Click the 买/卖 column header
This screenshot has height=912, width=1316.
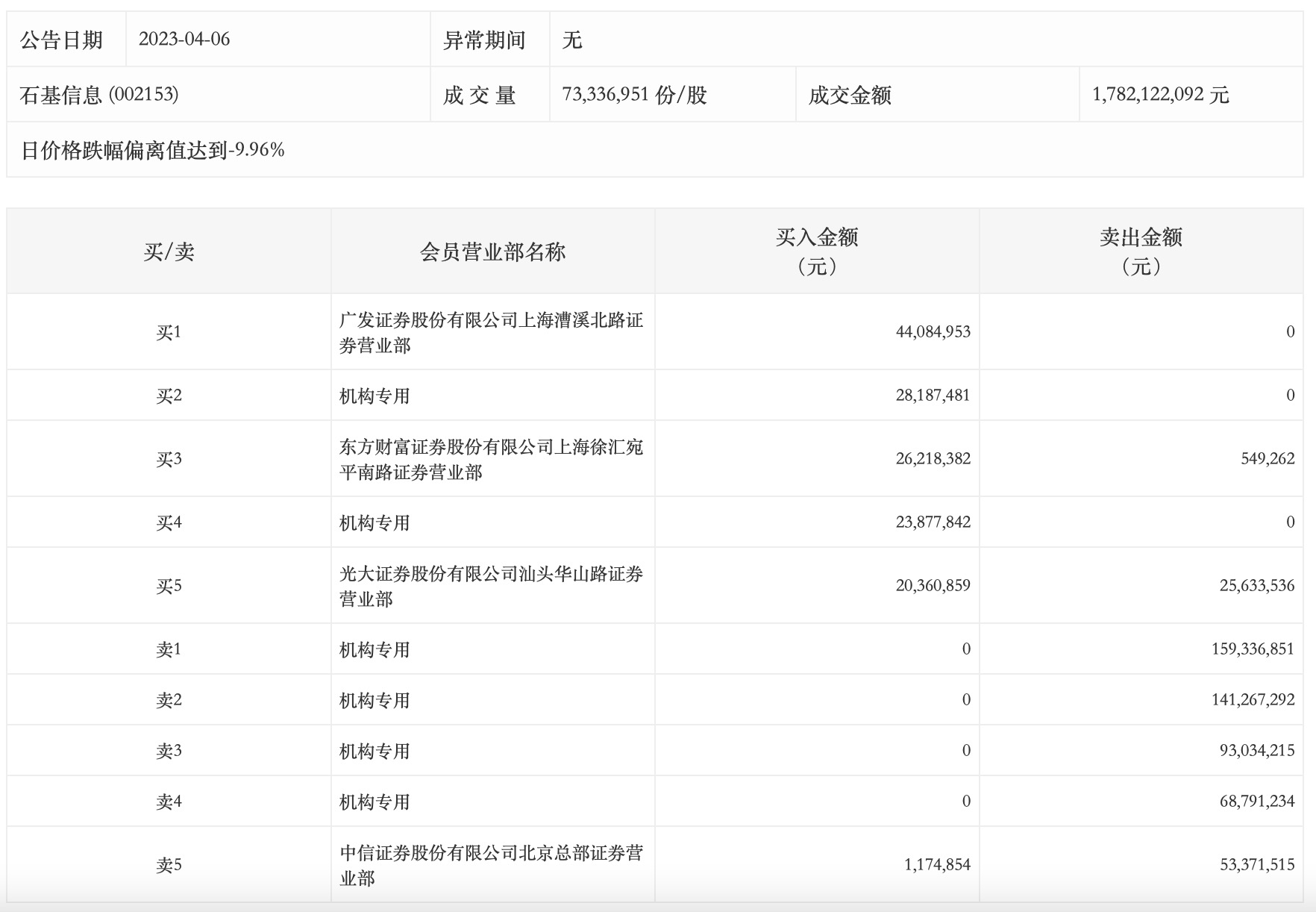(x=169, y=252)
